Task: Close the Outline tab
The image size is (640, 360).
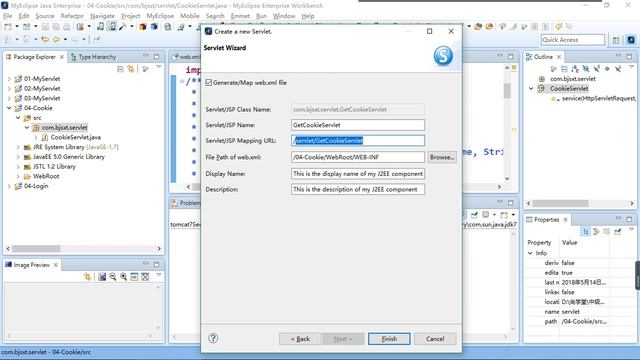Action: [559, 57]
